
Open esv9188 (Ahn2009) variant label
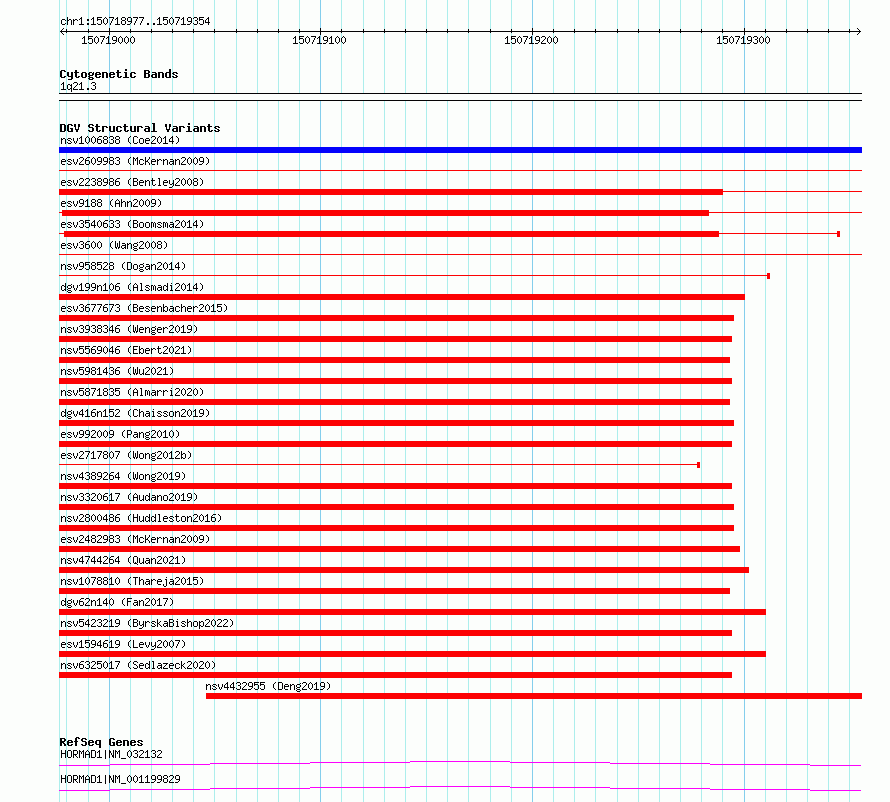tap(111, 203)
